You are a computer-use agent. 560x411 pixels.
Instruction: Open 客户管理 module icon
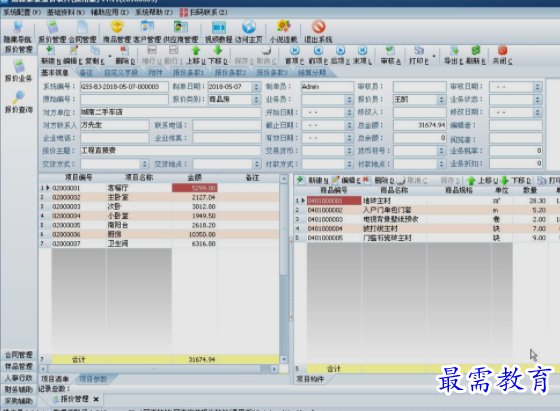[x=147, y=31]
